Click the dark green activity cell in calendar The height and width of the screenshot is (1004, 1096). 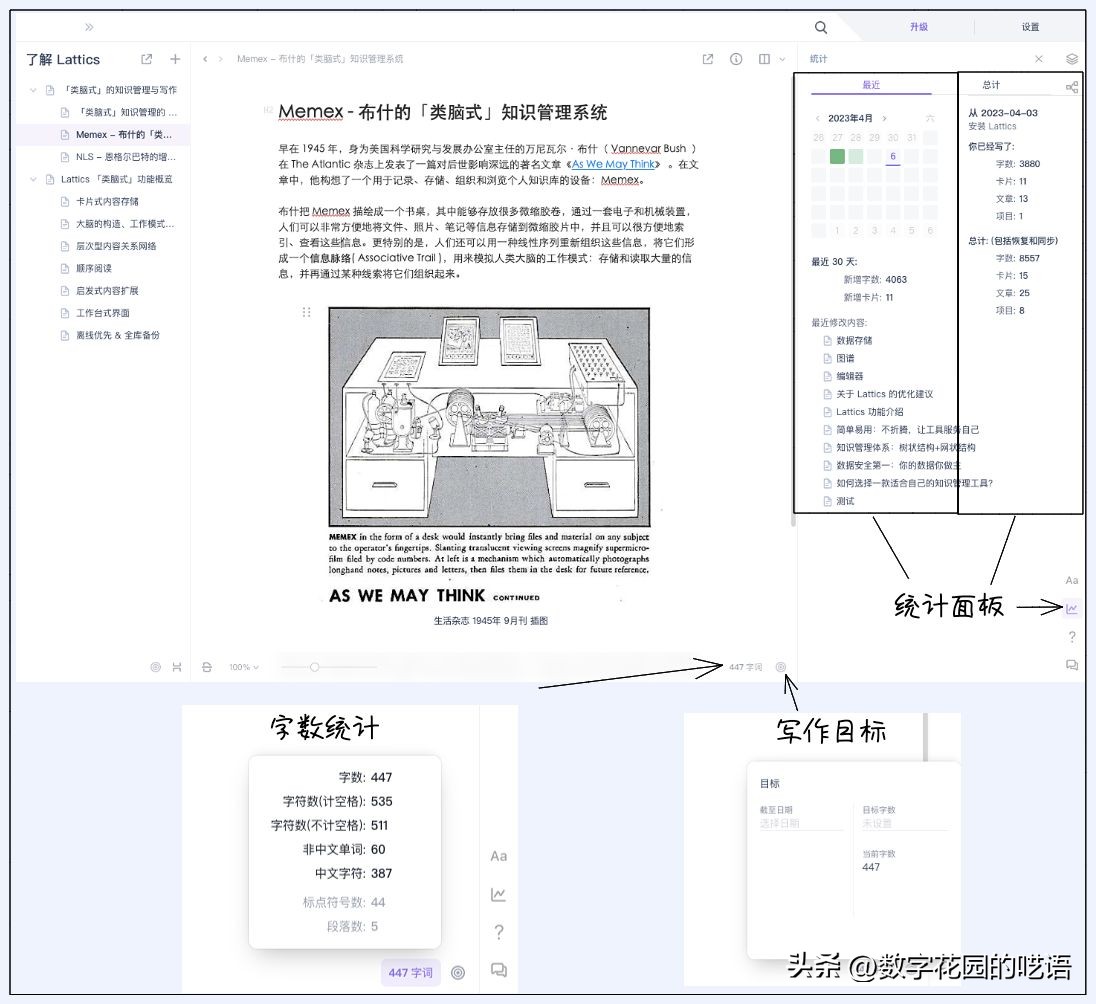[837, 157]
